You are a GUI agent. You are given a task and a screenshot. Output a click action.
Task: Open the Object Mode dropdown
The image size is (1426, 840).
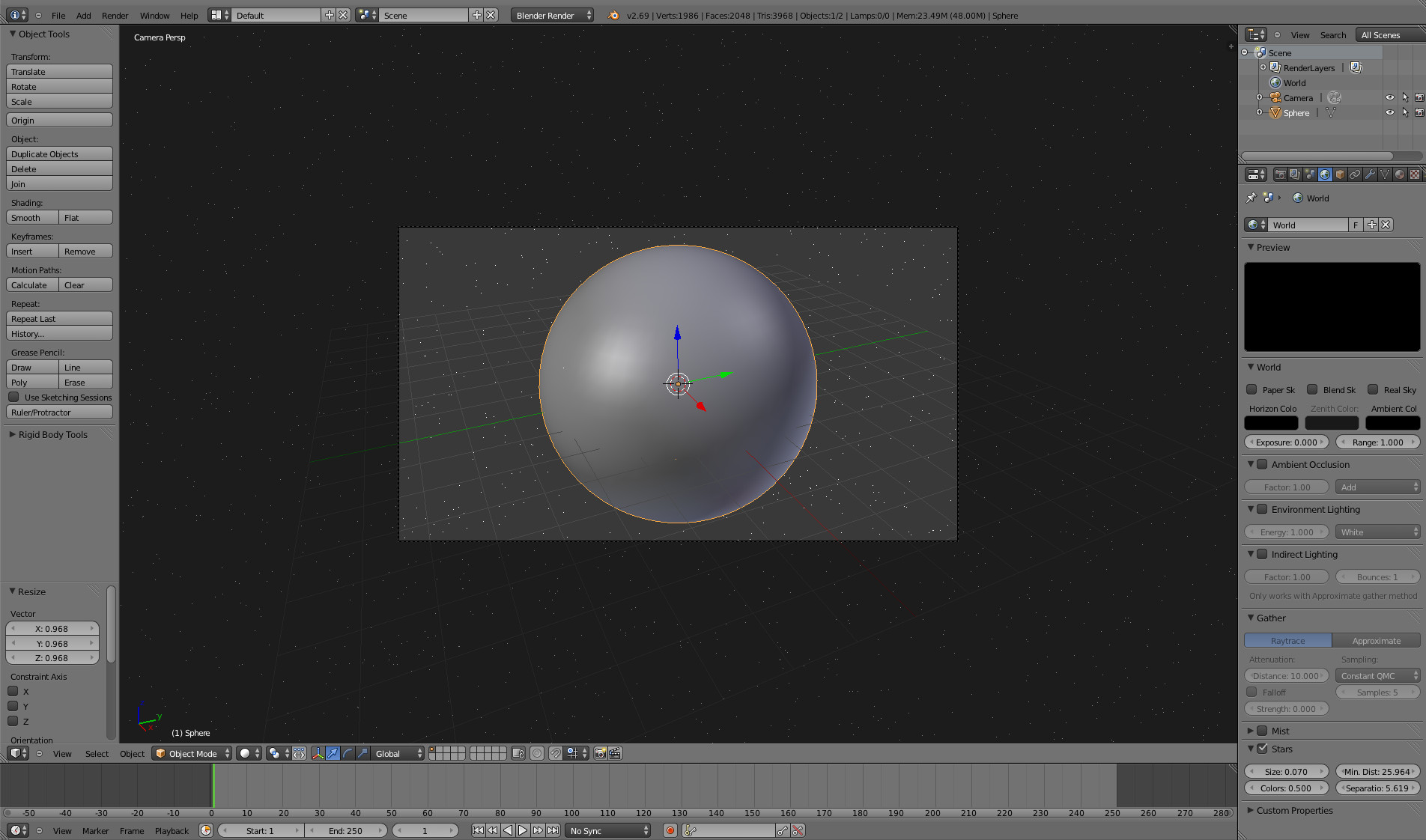(x=192, y=753)
